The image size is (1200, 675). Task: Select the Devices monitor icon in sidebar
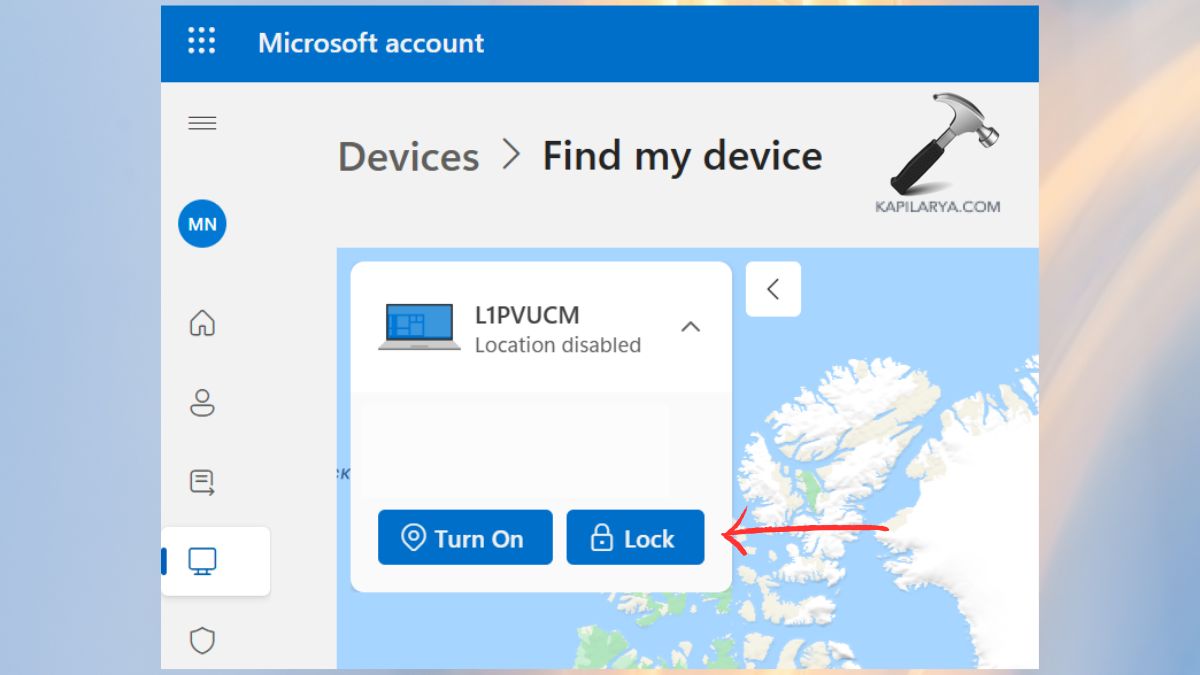tap(202, 561)
